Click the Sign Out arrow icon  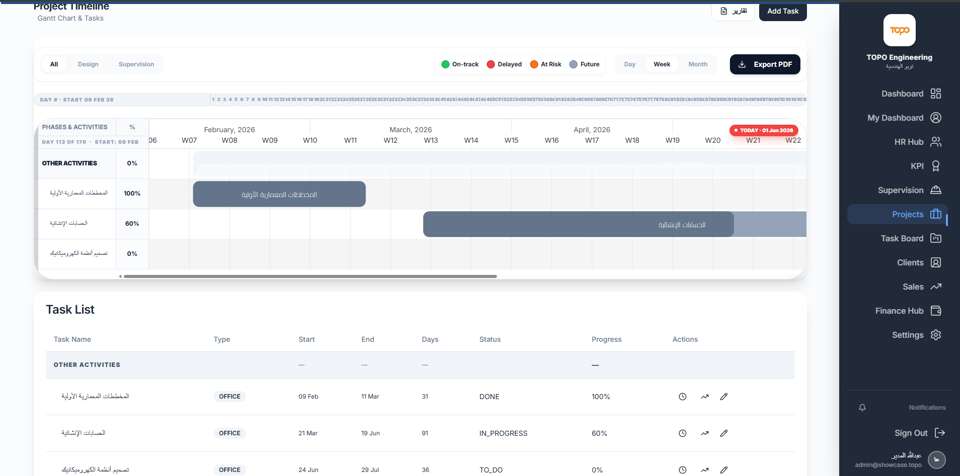[940, 433]
